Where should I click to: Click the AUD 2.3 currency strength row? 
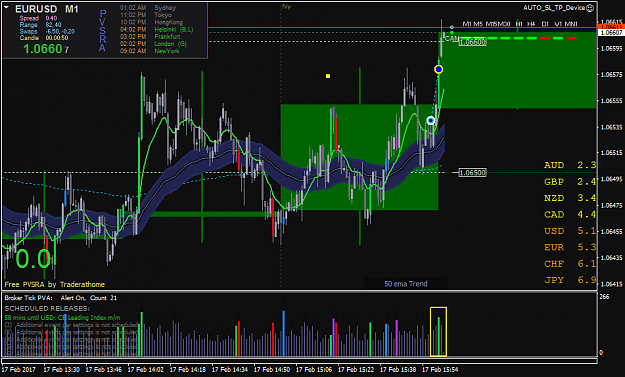tap(570, 165)
